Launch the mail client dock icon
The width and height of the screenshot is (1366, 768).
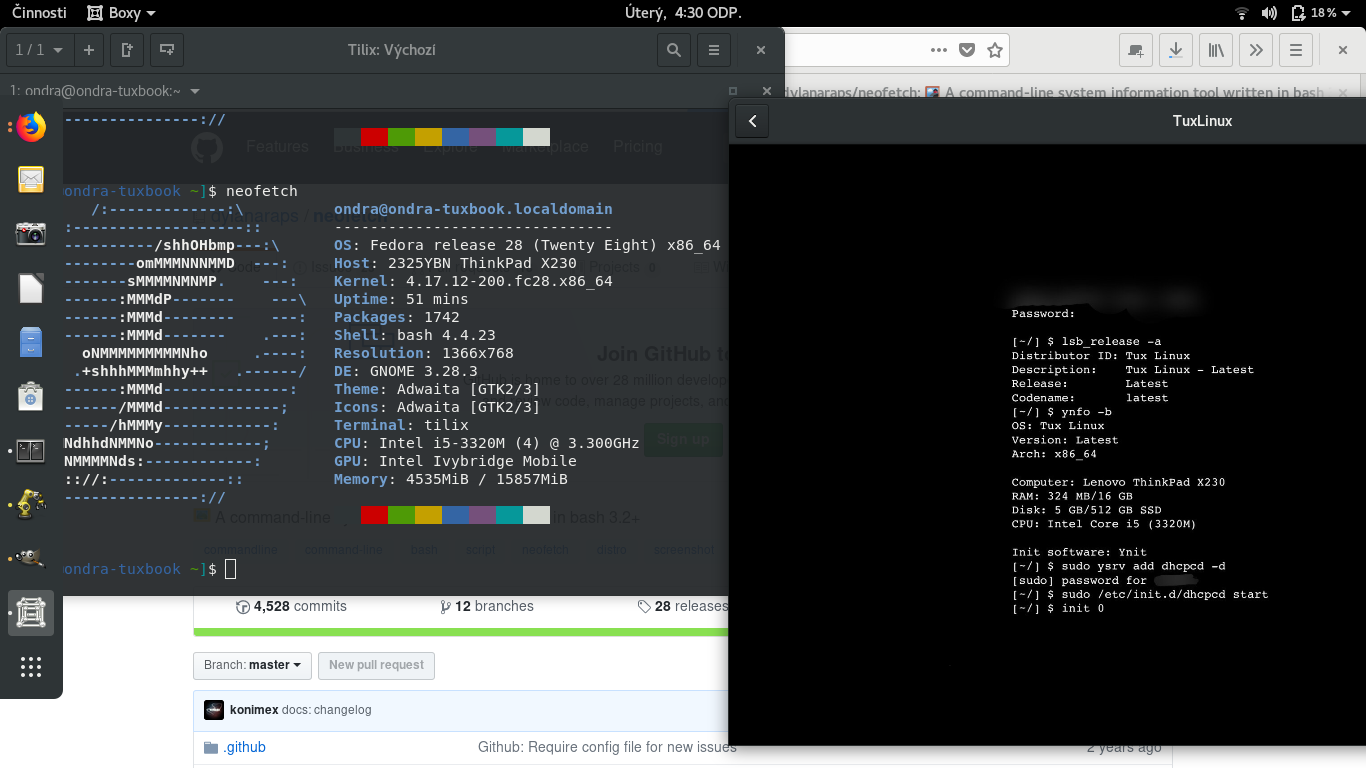tap(31, 180)
